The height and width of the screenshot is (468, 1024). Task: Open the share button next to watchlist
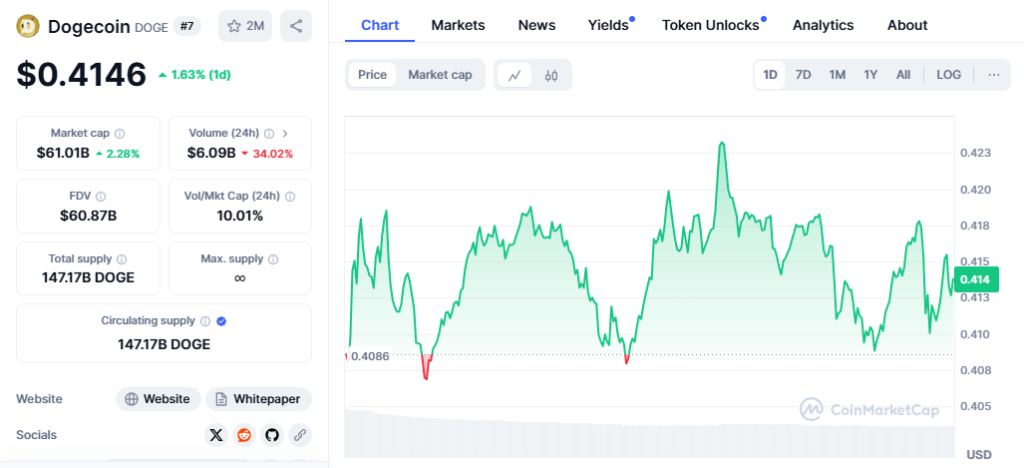[296, 26]
